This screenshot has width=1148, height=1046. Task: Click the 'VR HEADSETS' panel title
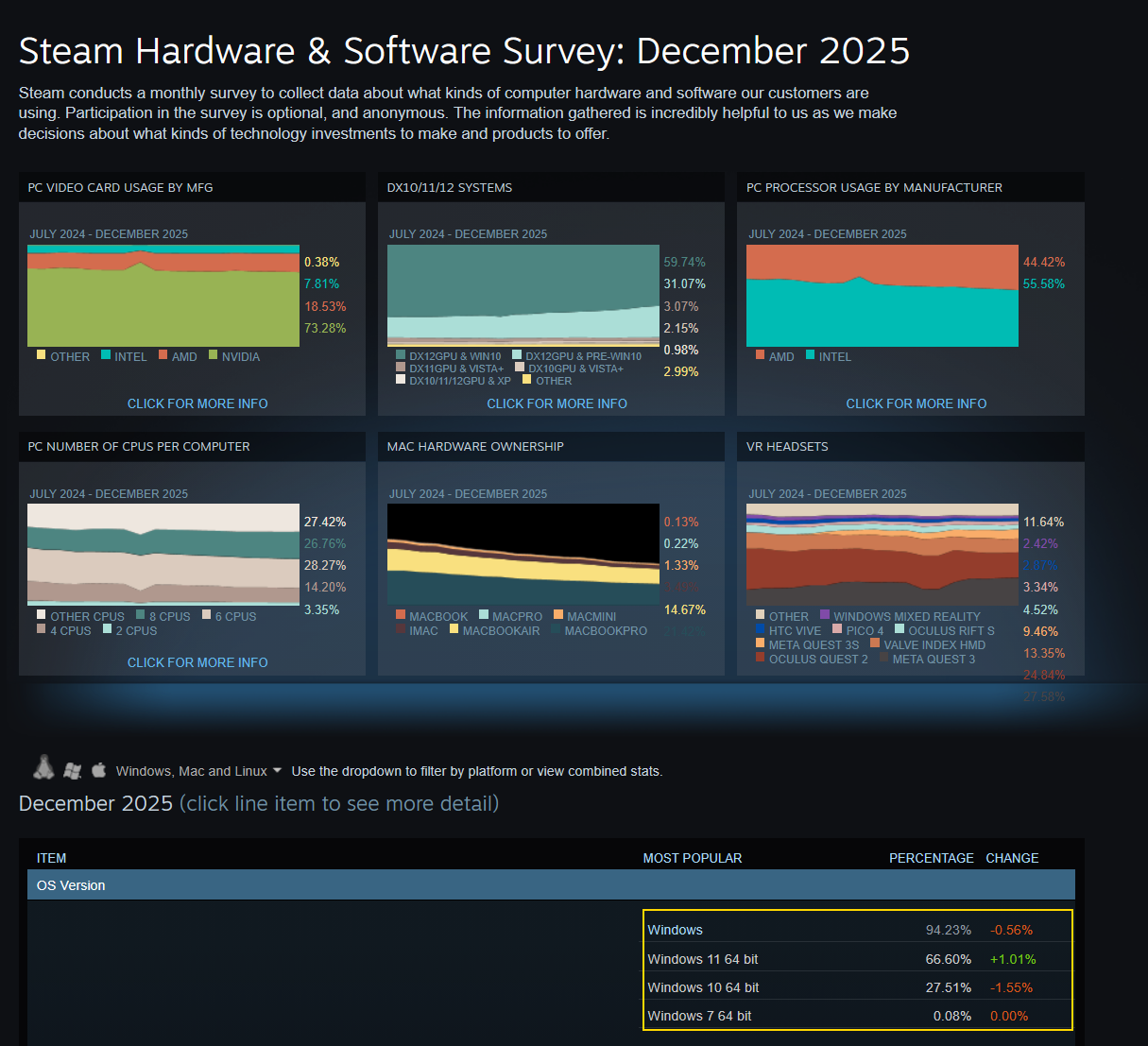pos(787,446)
